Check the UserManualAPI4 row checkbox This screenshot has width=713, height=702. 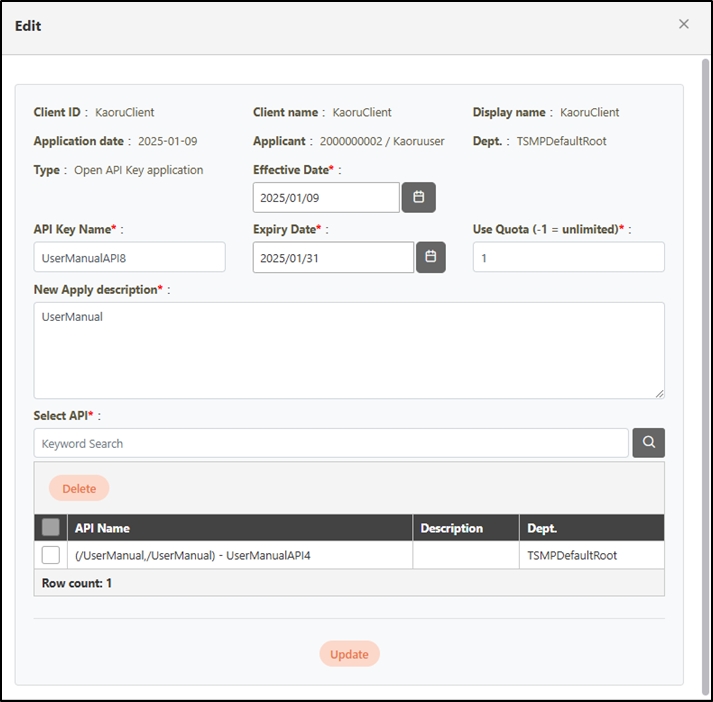(x=51, y=555)
